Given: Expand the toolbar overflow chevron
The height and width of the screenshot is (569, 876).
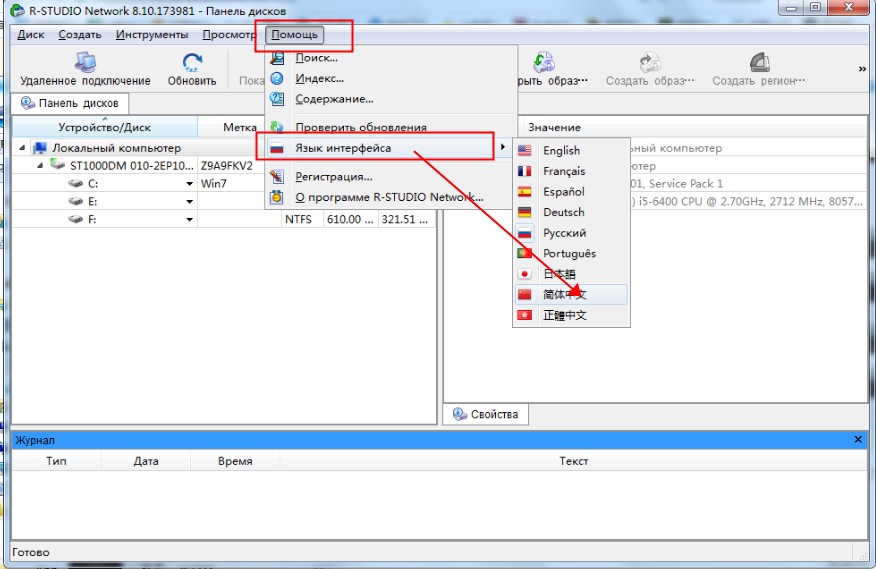Looking at the screenshot, I should (x=862, y=69).
